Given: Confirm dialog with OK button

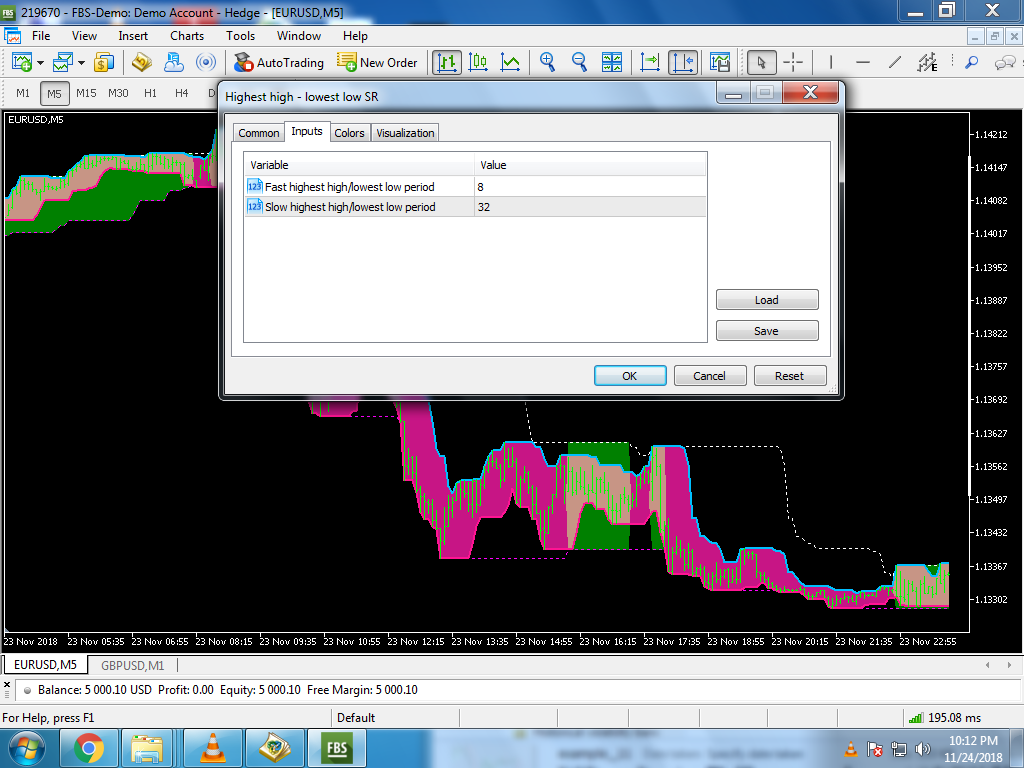Looking at the screenshot, I should [x=630, y=376].
